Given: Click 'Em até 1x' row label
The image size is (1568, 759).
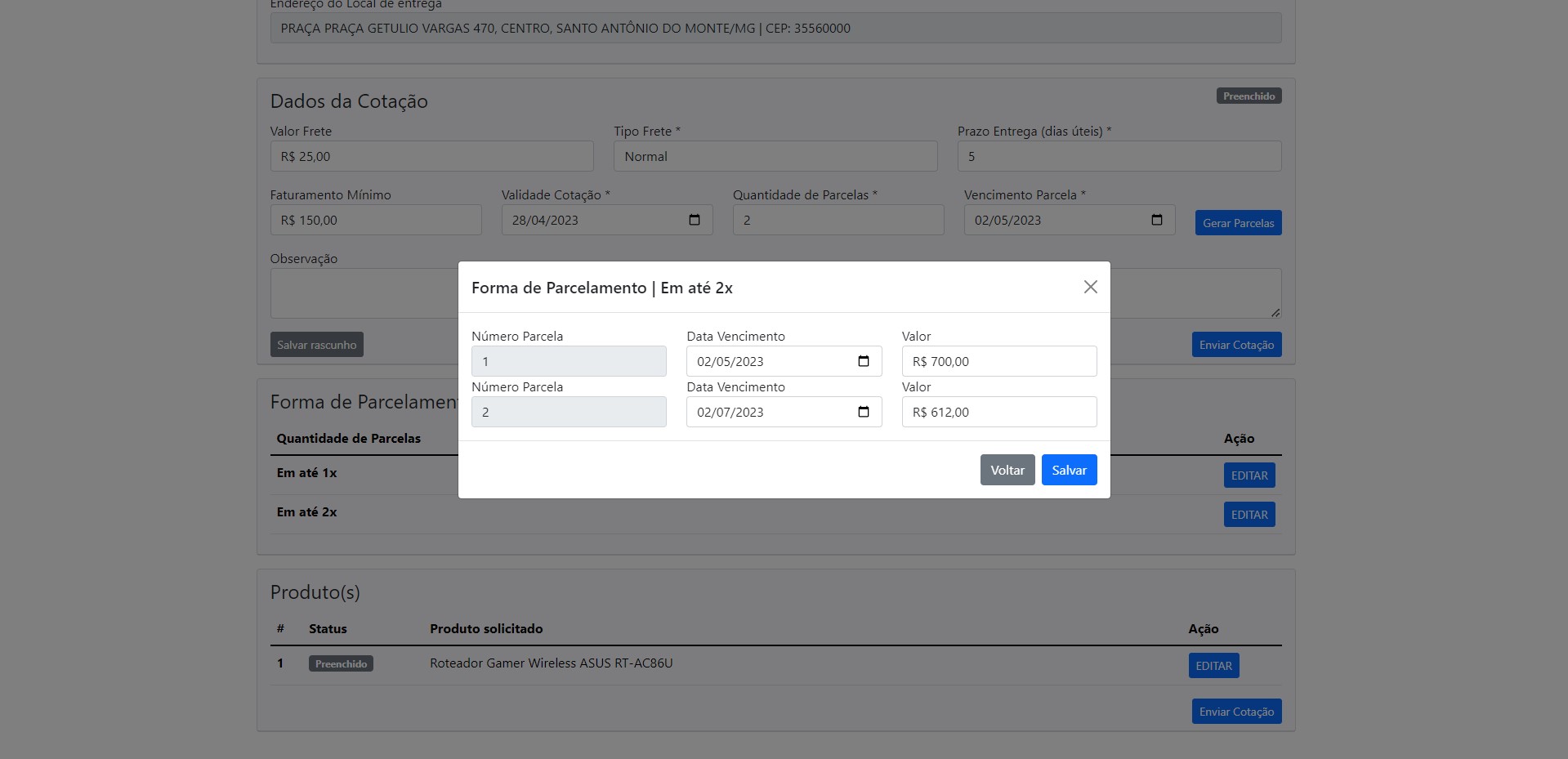Looking at the screenshot, I should tap(306, 472).
